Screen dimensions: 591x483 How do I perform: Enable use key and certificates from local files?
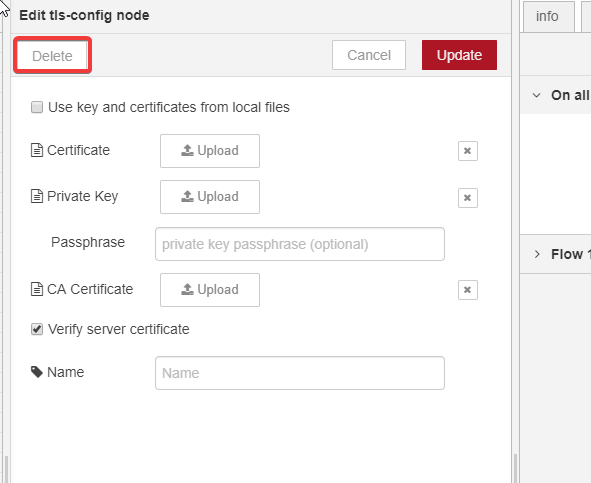37,107
